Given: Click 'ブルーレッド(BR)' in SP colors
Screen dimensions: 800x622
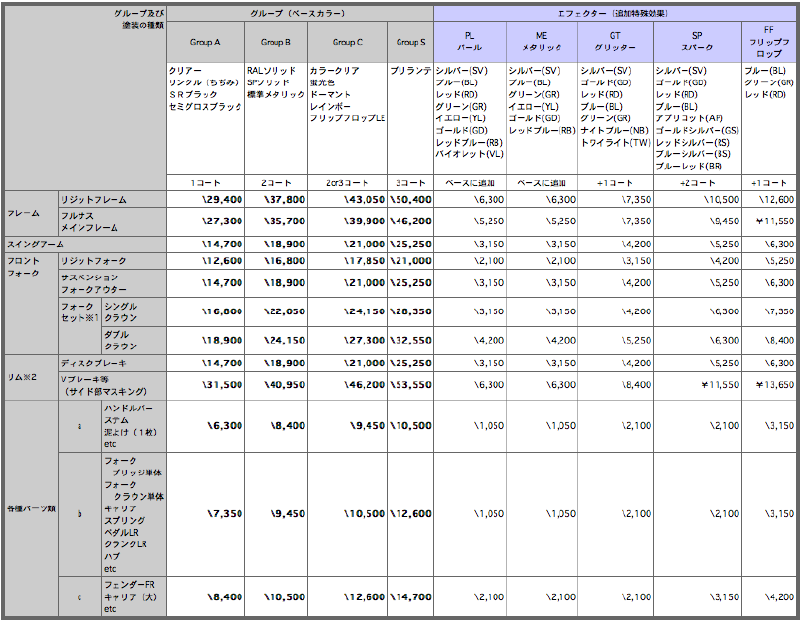Looking at the screenshot, I should [x=689, y=166].
